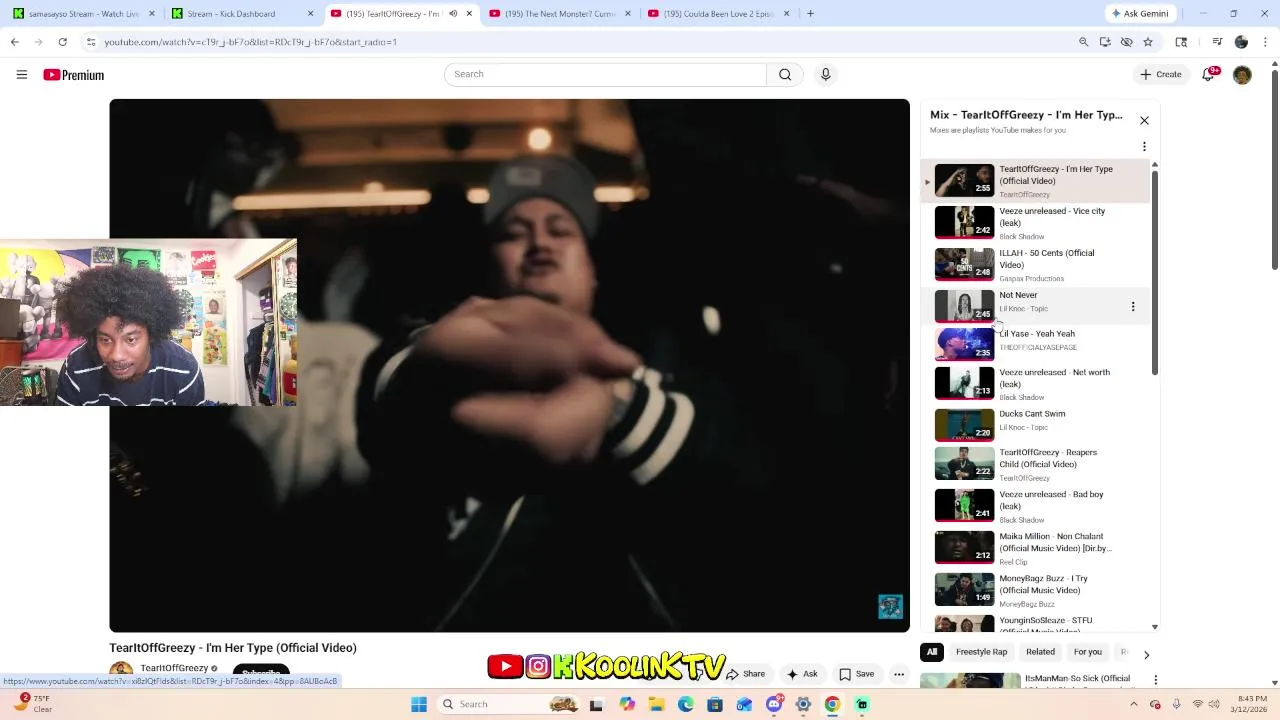This screenshot has width=1280, height=720.
Task: Close the Mix playlist panel
Action: coord(1144,121)
